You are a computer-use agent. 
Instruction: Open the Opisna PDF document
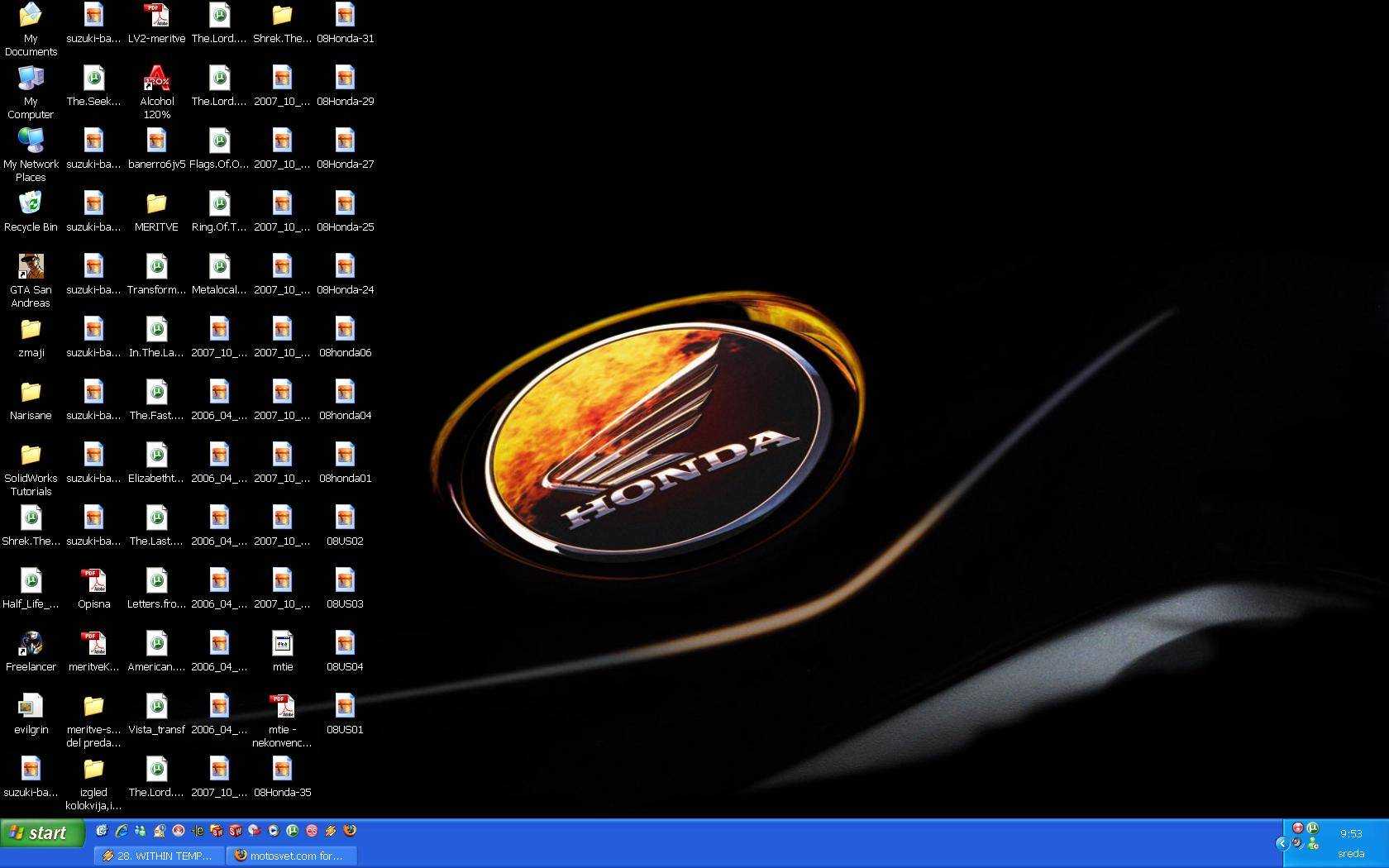pyautogui.click(x=93, y=589)
